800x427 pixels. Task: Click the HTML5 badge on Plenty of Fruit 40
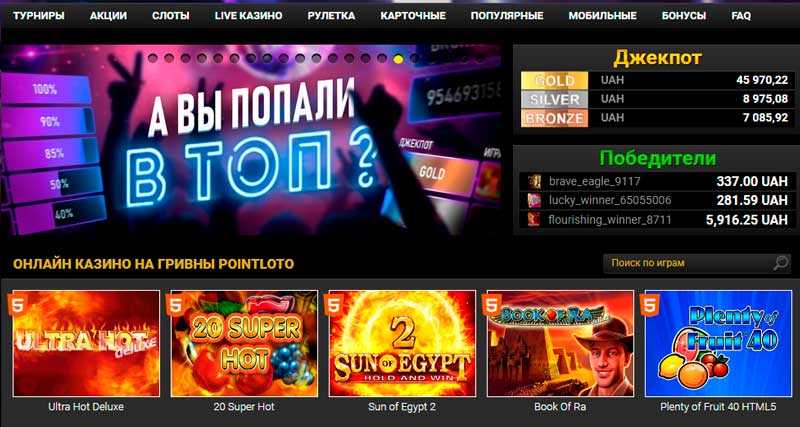650,305
